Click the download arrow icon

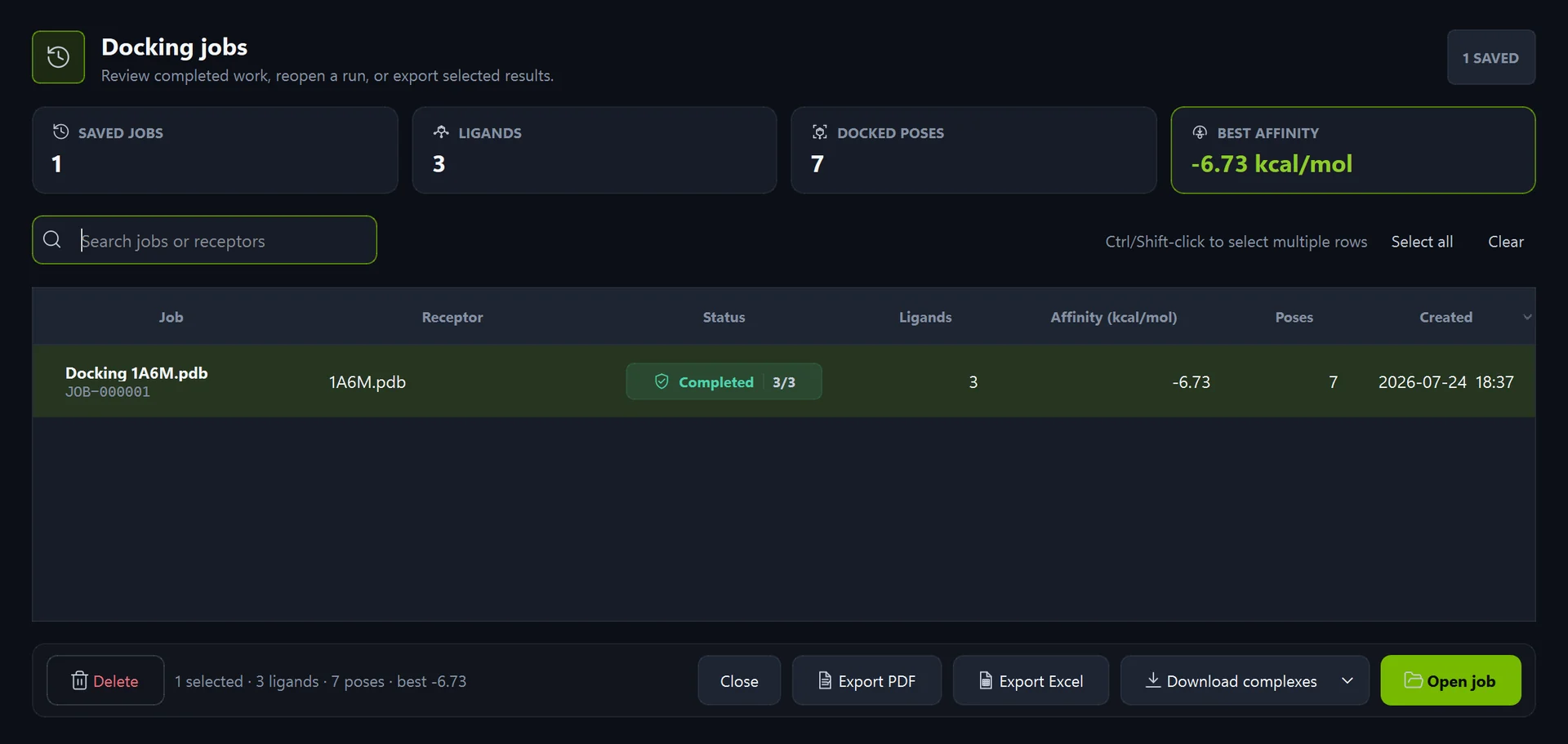coord(1153,679)
